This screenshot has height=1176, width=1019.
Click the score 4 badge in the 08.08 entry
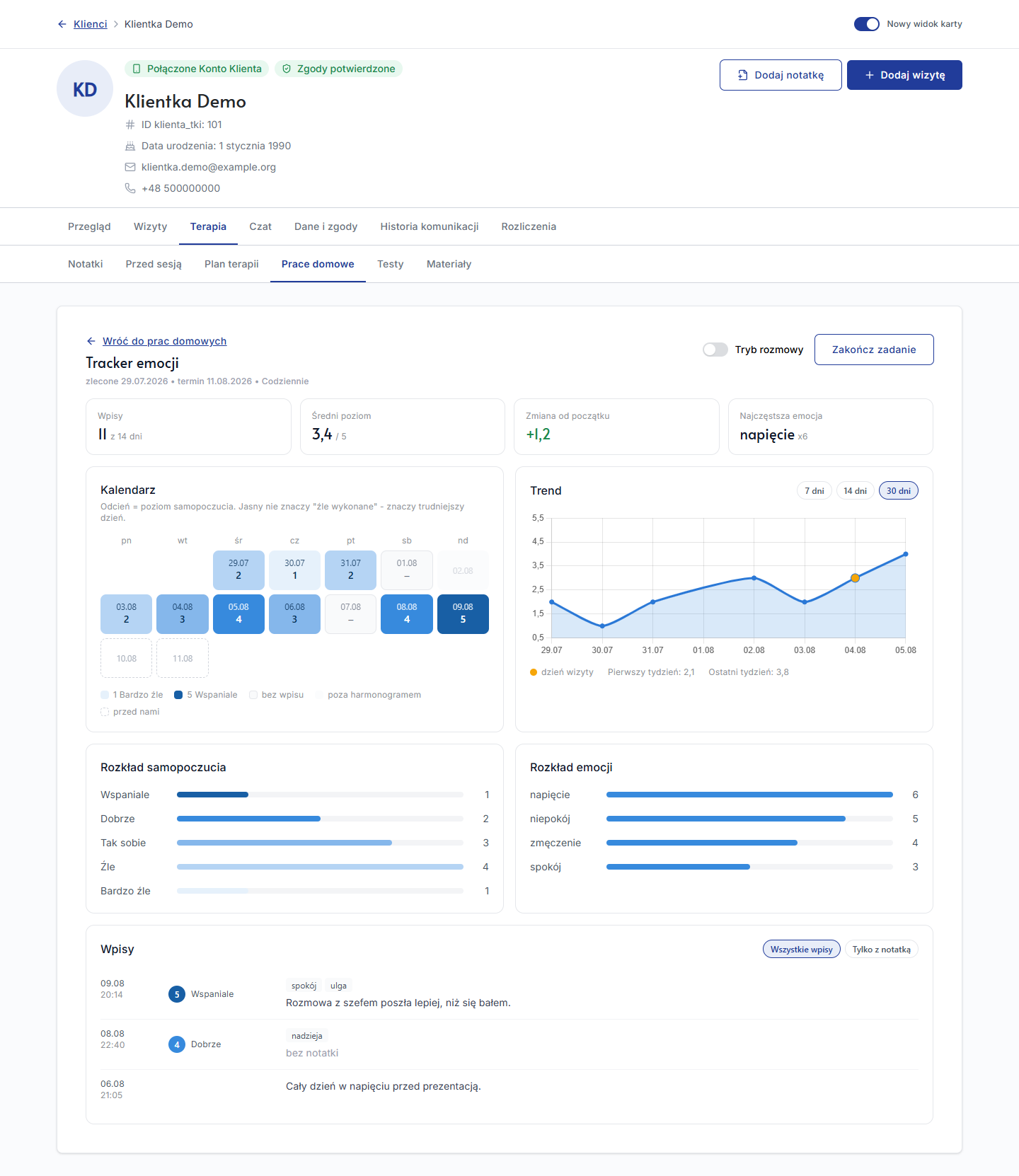coord(177,1044)
